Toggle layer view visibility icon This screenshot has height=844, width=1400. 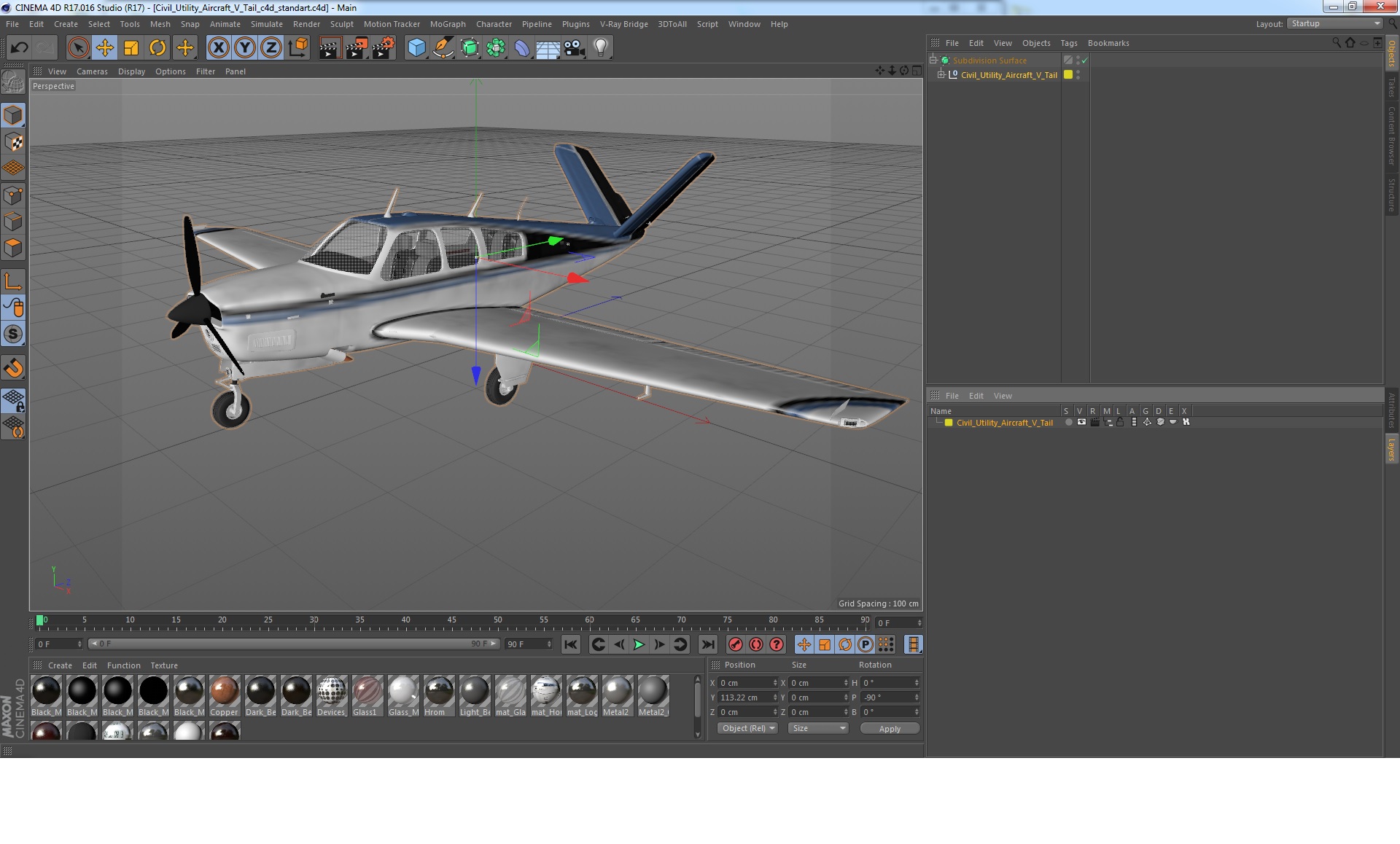pos(1081,423)
